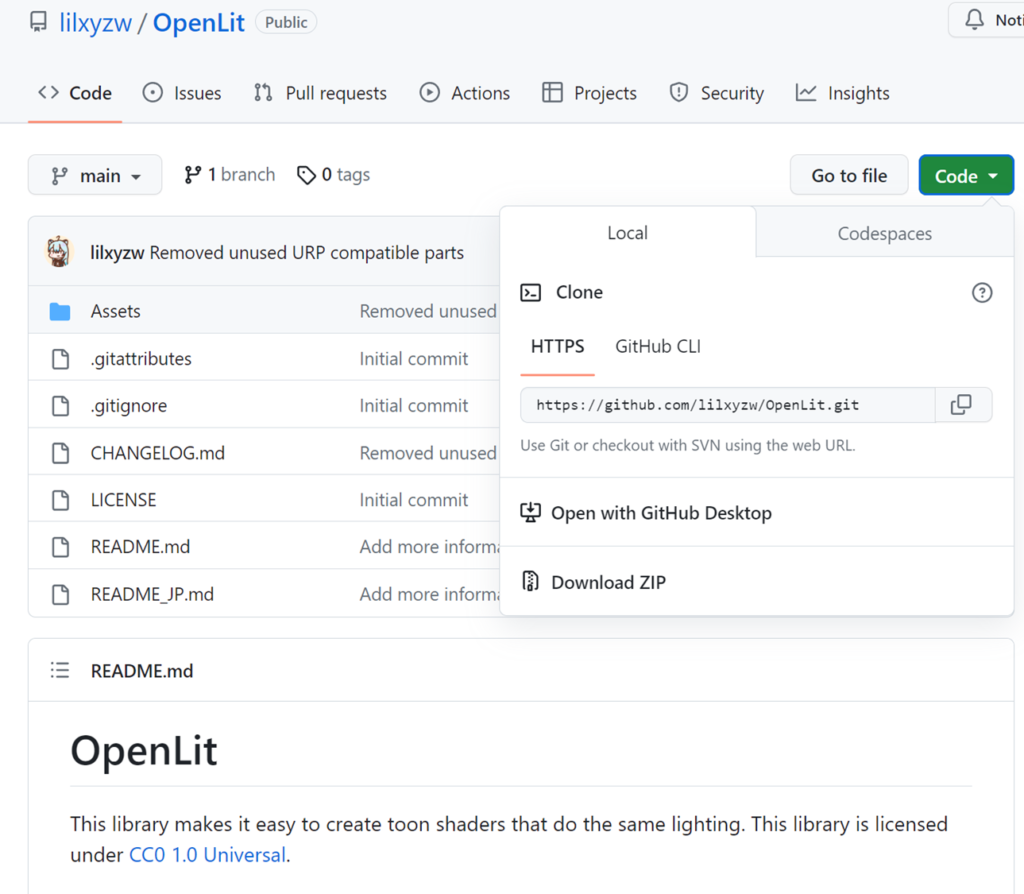Click the Assets folder icon

pos(60,312)
